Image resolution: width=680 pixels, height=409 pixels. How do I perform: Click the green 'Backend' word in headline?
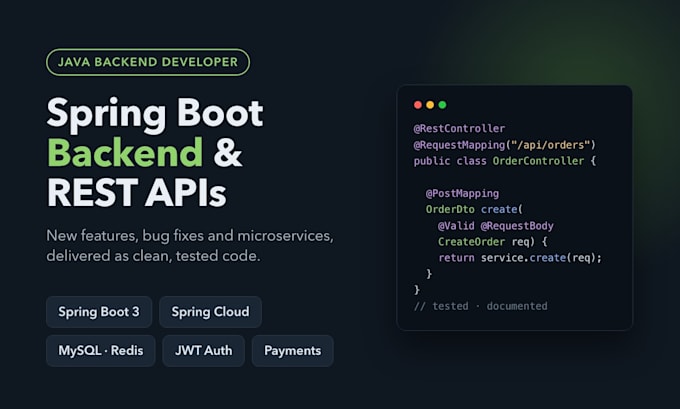pos(125,153)
